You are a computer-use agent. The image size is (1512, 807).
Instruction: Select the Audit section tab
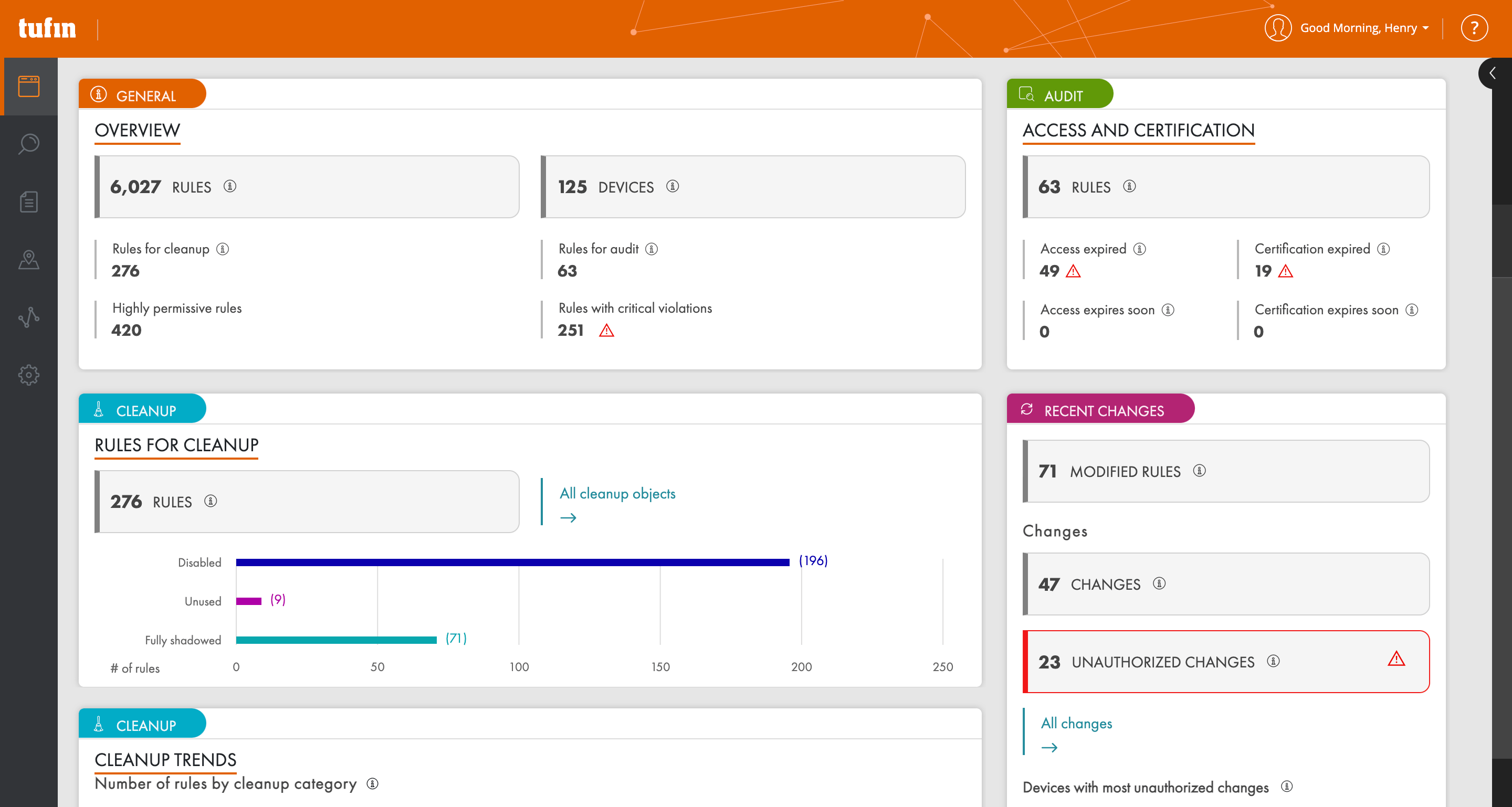click(1059, 94)
